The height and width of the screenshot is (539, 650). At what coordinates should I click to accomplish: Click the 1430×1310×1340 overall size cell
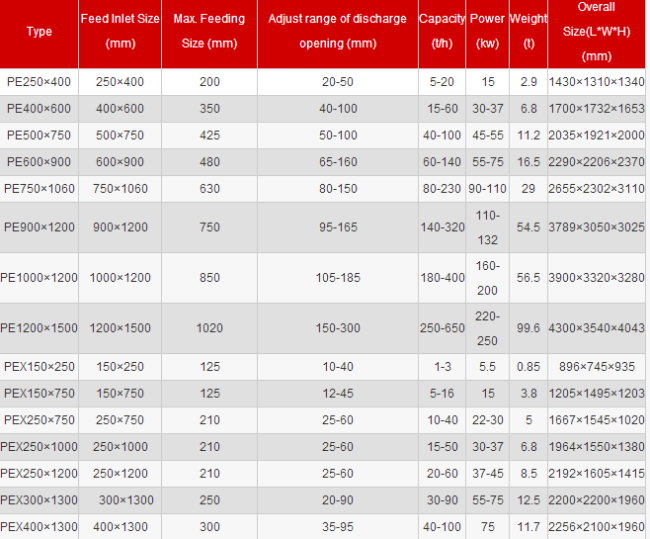[596, 81]
